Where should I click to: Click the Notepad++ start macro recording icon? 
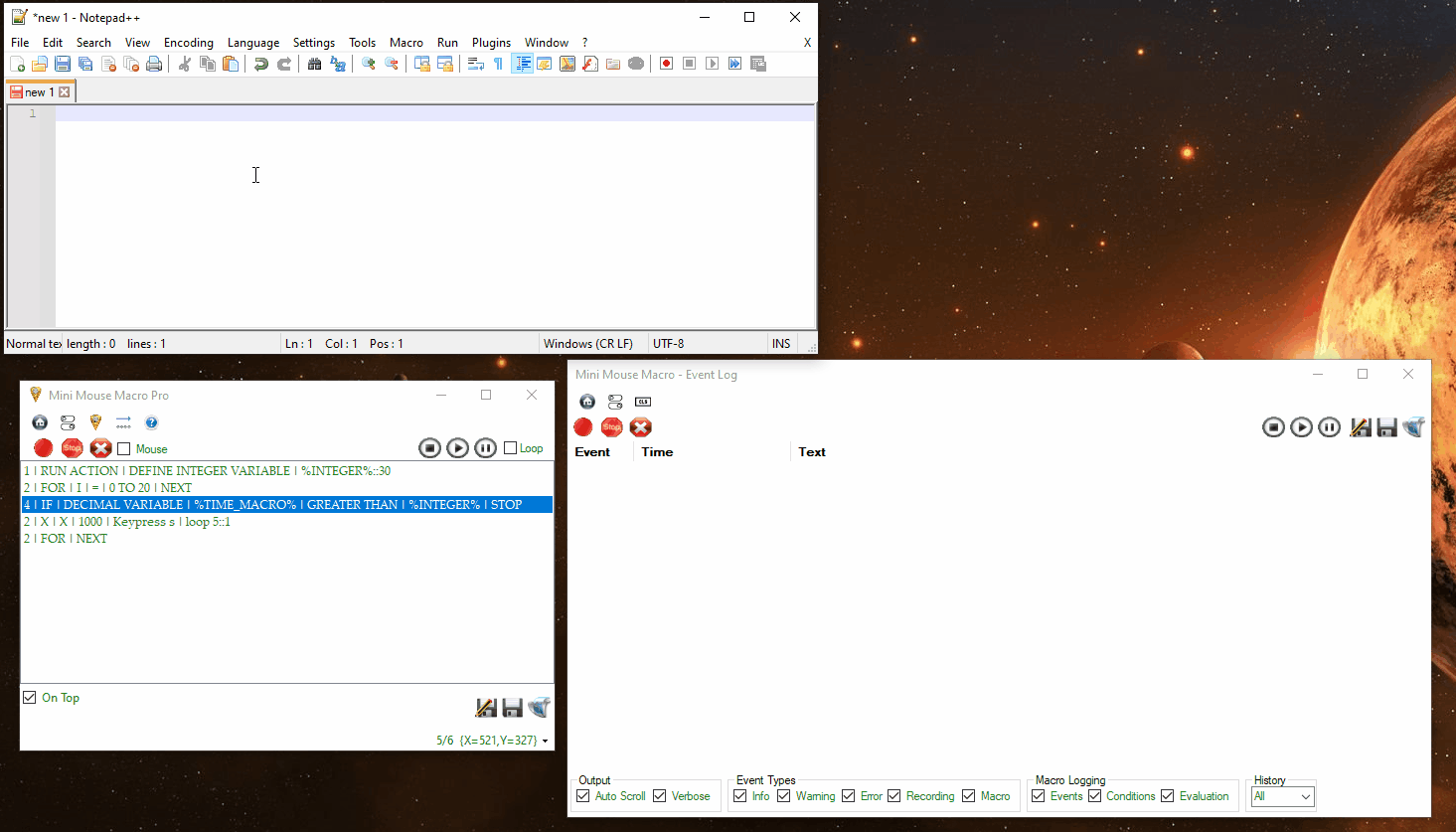(666, 64)
